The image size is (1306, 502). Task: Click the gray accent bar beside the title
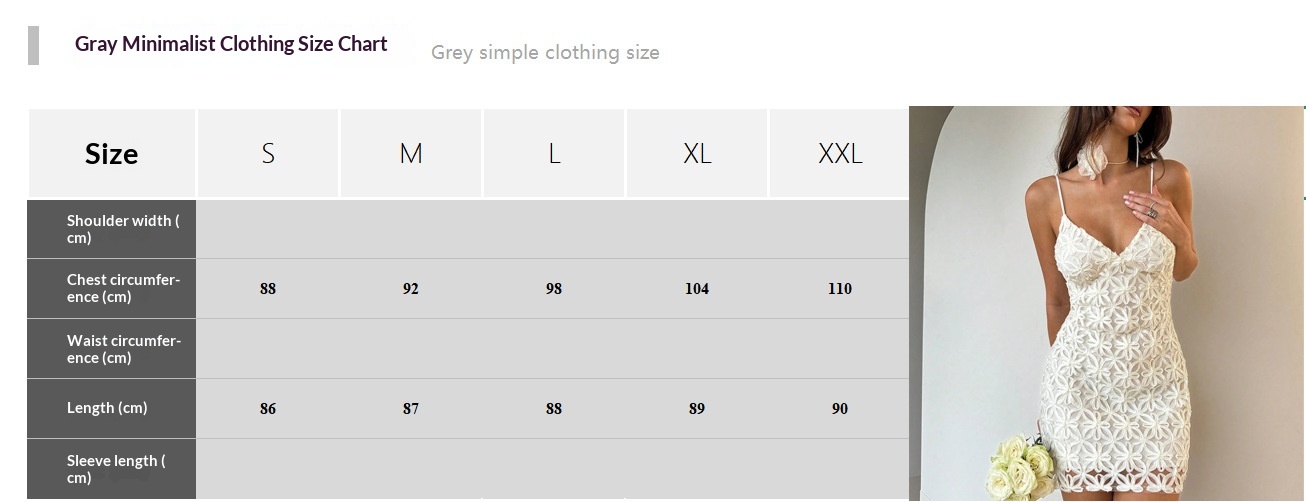[34, 46]
